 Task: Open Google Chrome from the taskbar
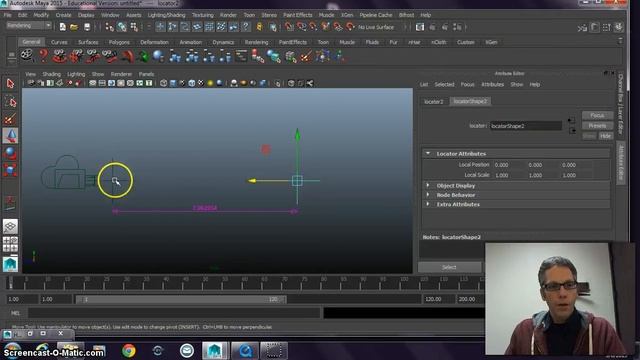129,351
